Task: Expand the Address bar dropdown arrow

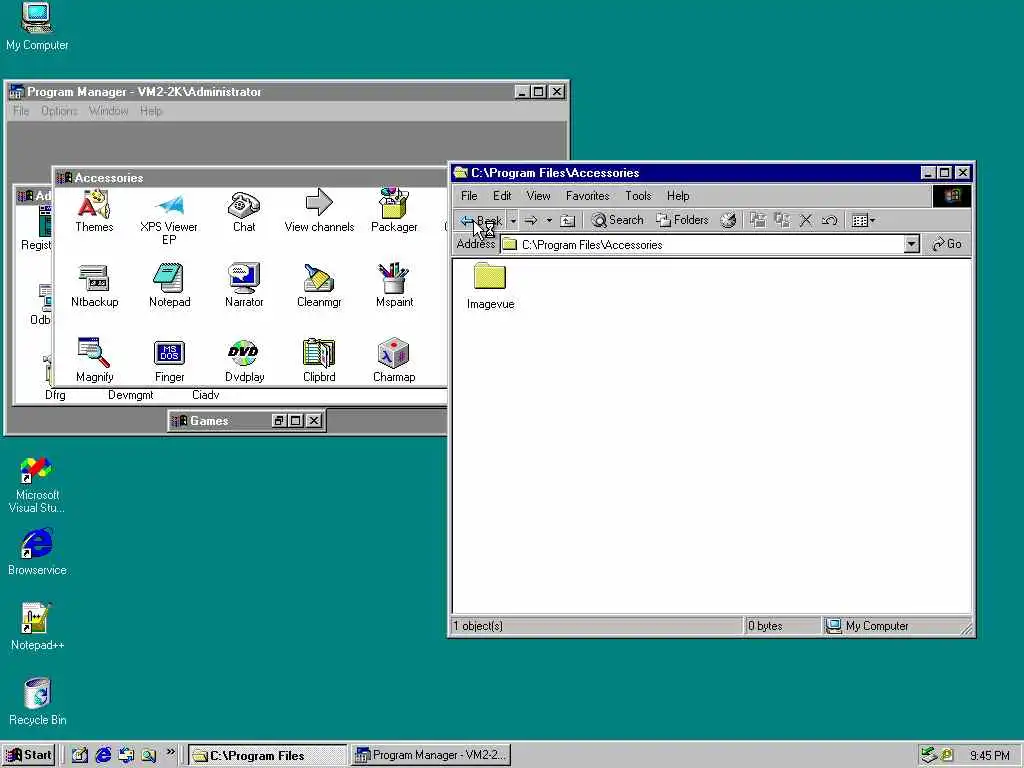Action: click(x=912, y=244)
